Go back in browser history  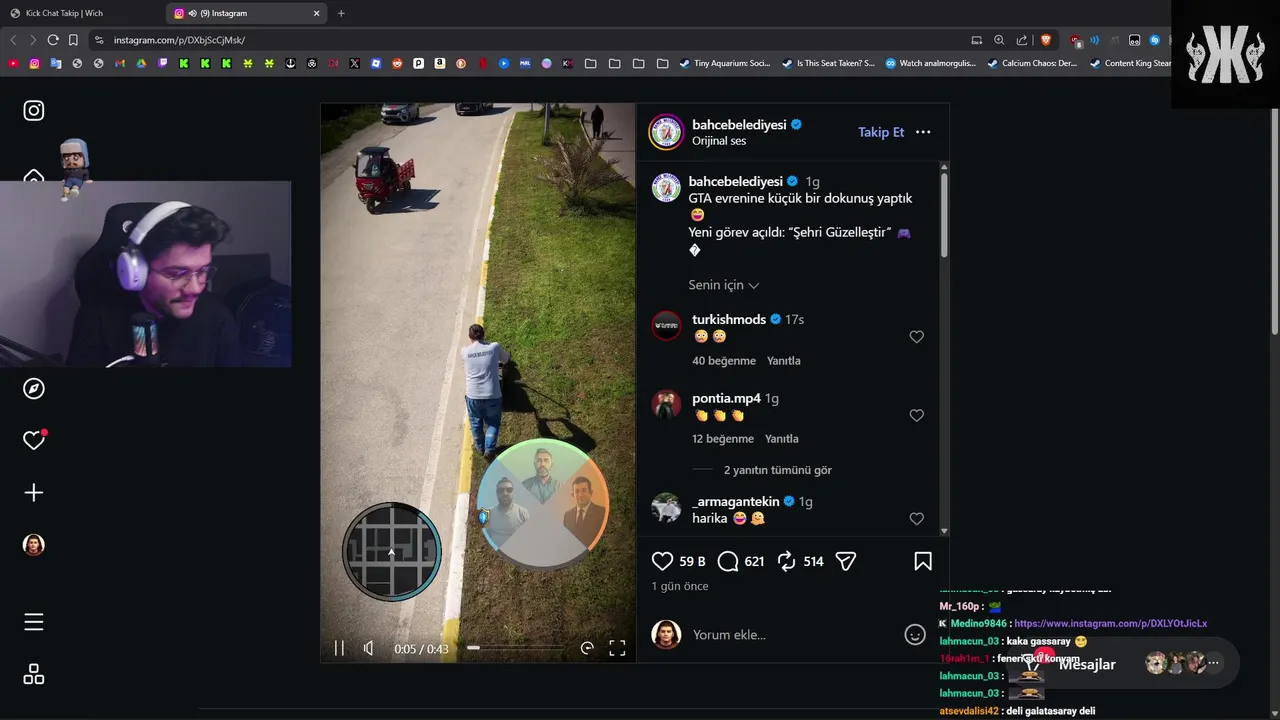click(13, 40)
